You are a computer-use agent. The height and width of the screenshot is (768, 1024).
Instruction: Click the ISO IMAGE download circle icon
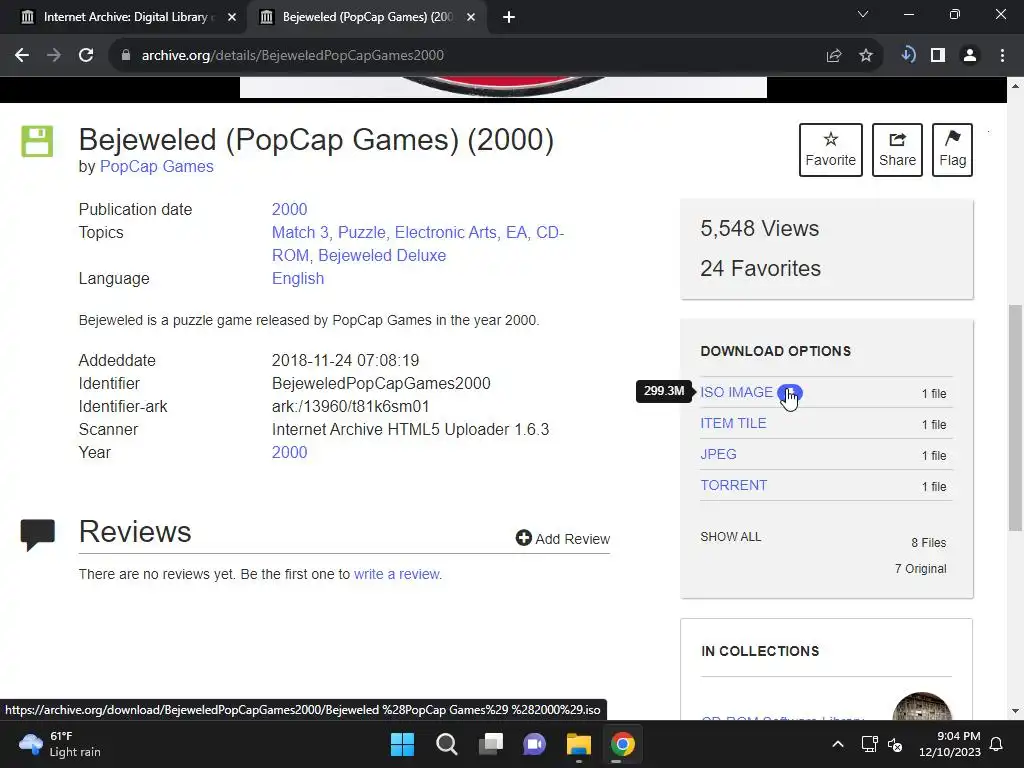790,393
